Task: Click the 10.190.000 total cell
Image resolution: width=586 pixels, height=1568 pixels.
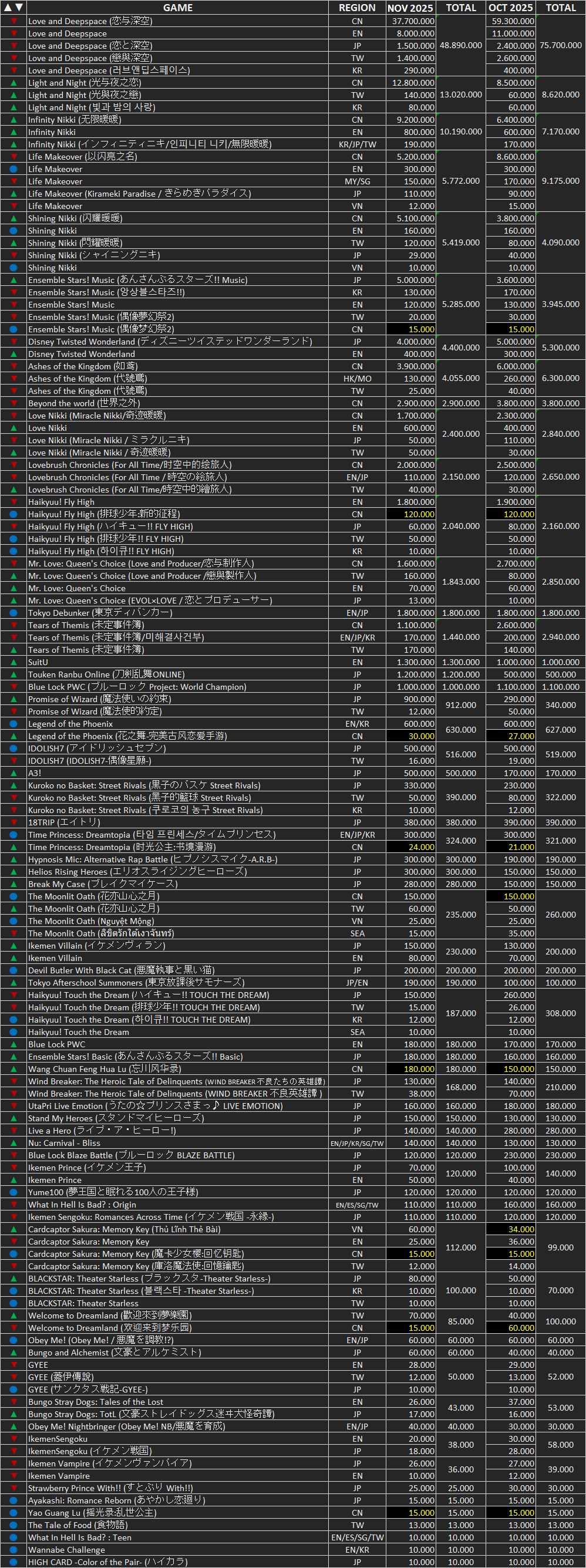Action: [461, 132]
